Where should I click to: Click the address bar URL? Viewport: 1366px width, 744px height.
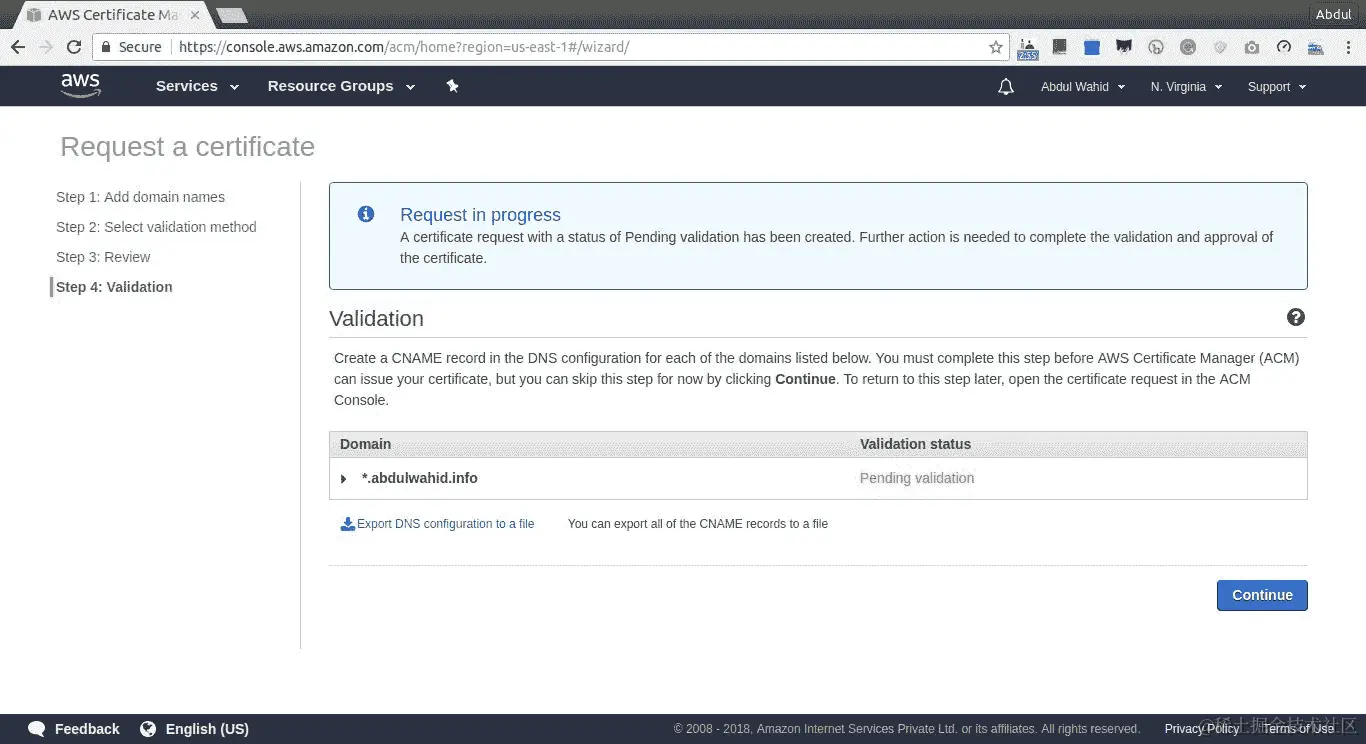pyautogui.click(x=404, y=47)
